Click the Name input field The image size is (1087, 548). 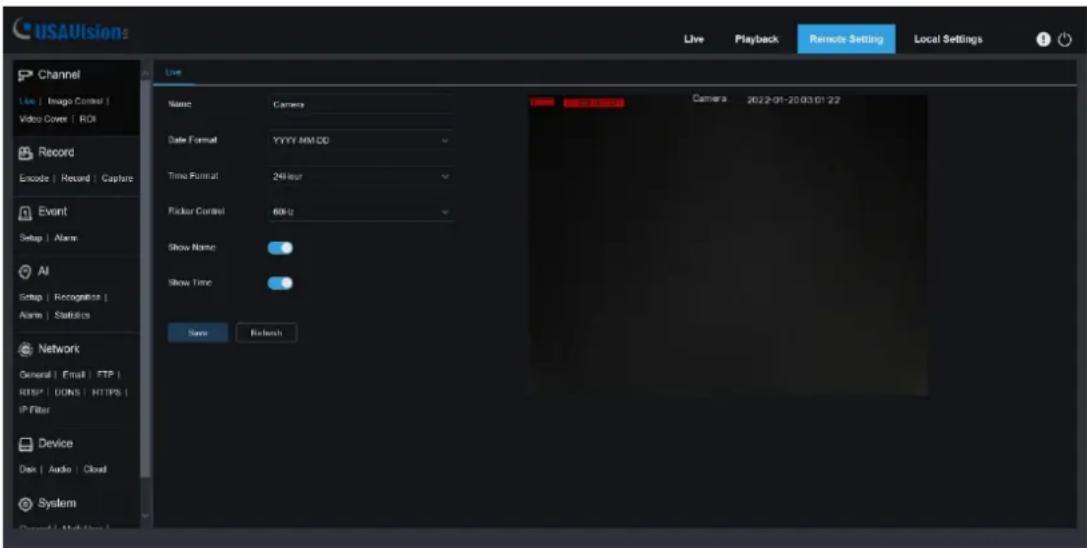361,104
